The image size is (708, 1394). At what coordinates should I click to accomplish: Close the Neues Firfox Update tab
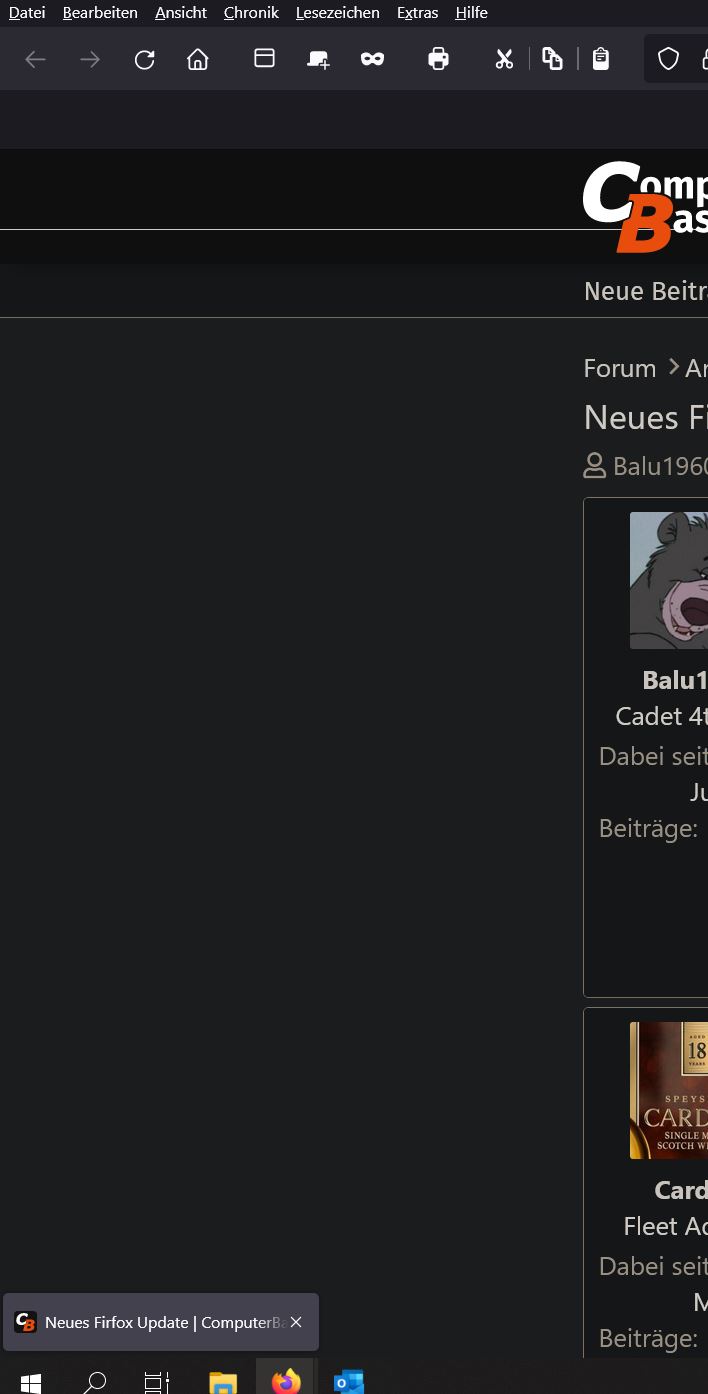pyautogui.click(x=296, y=1322)
